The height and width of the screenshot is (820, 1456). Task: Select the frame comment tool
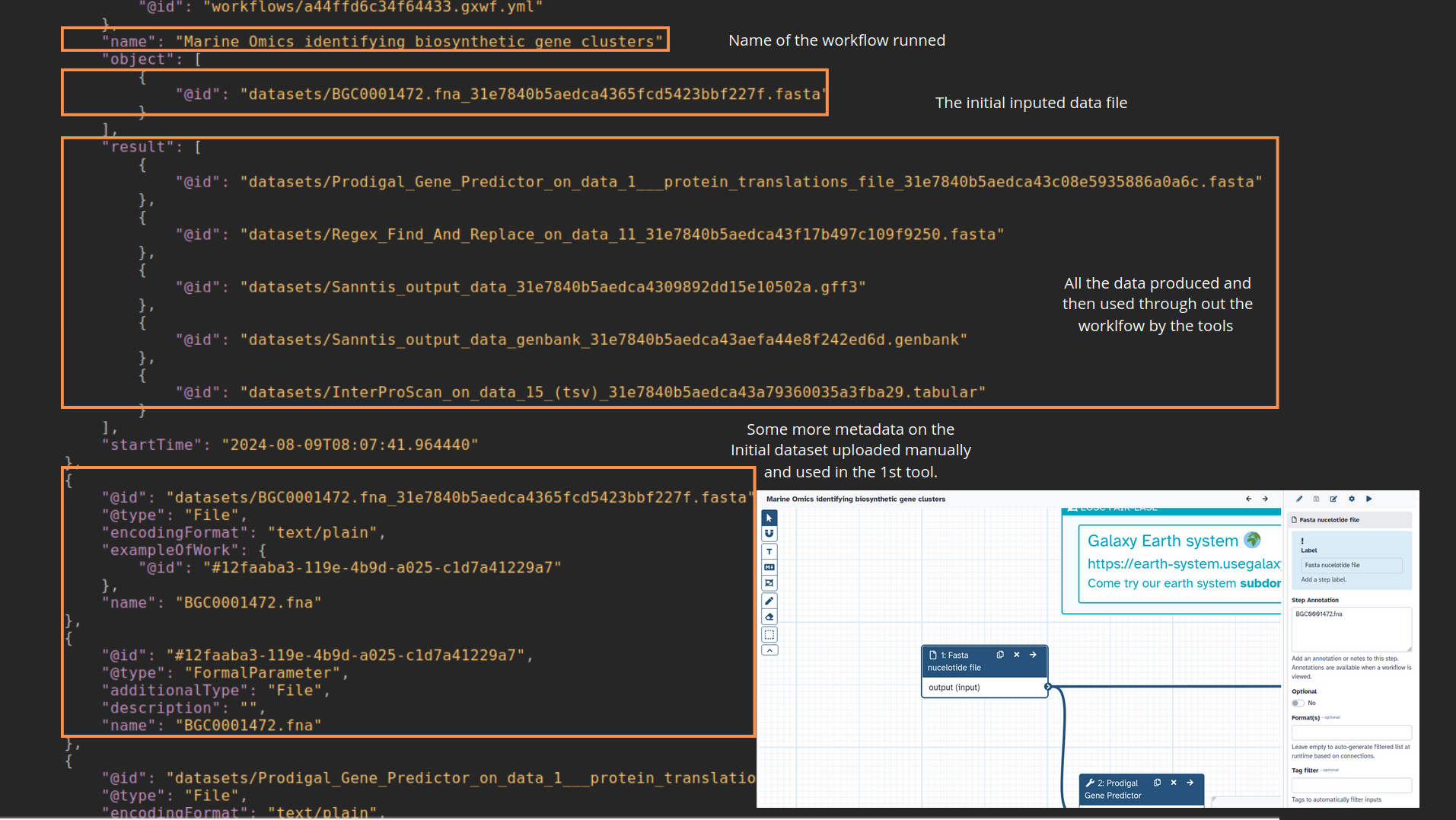(x=769, y=583)
